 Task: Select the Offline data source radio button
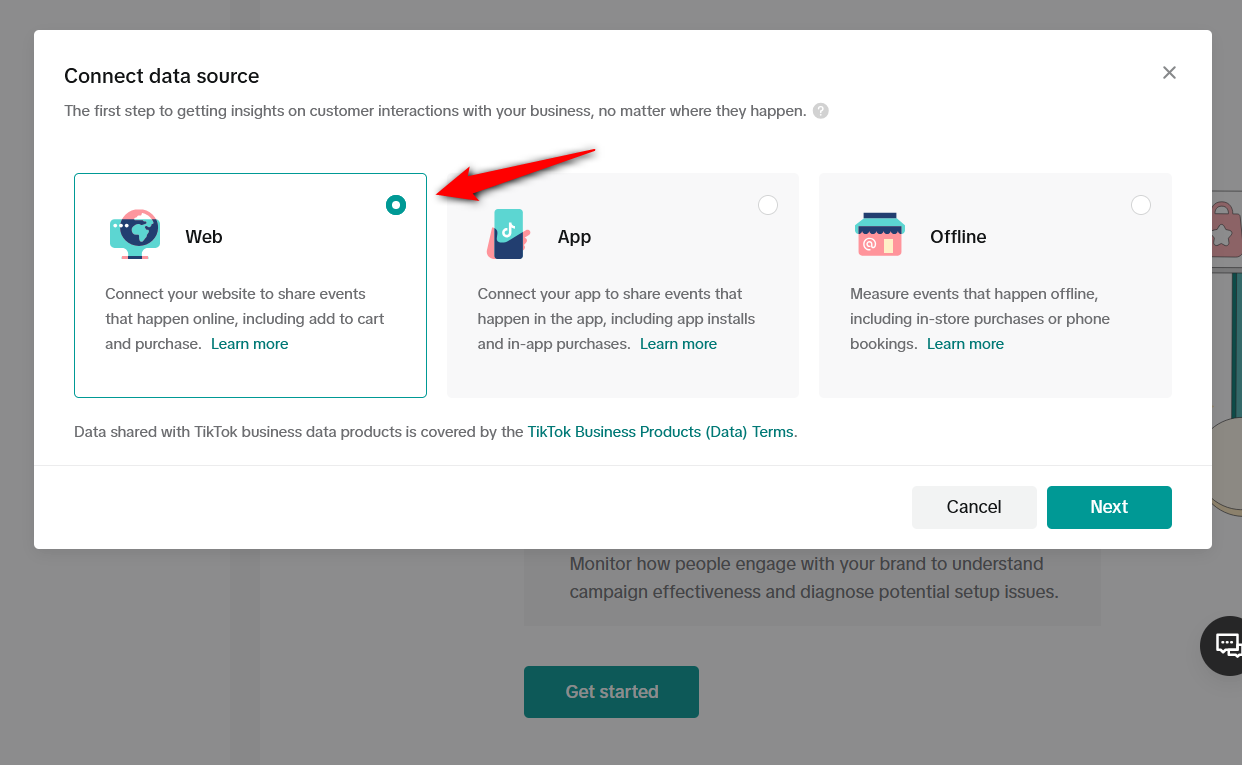(x=1141, y=205)
